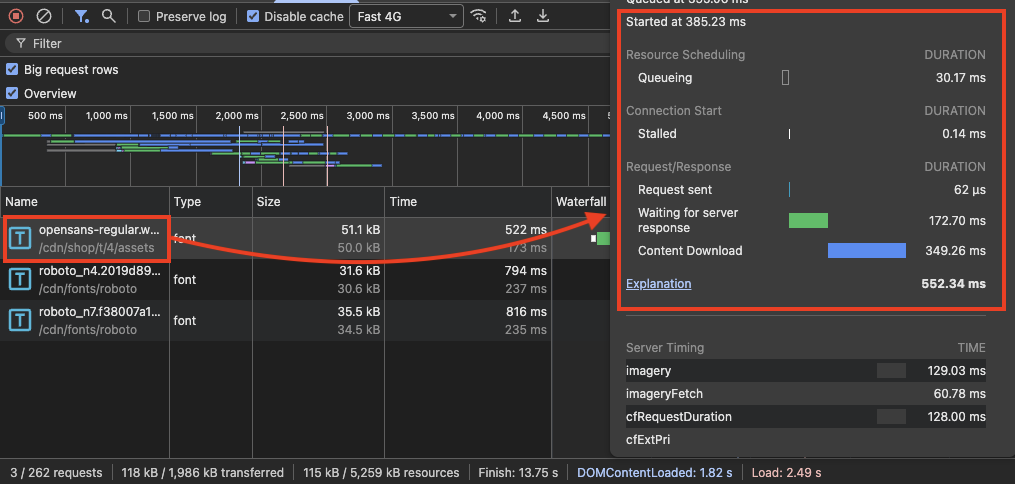Open the Fast 4G throttling dropdown
Screen dimensions: 1015x484
point(405,16)
